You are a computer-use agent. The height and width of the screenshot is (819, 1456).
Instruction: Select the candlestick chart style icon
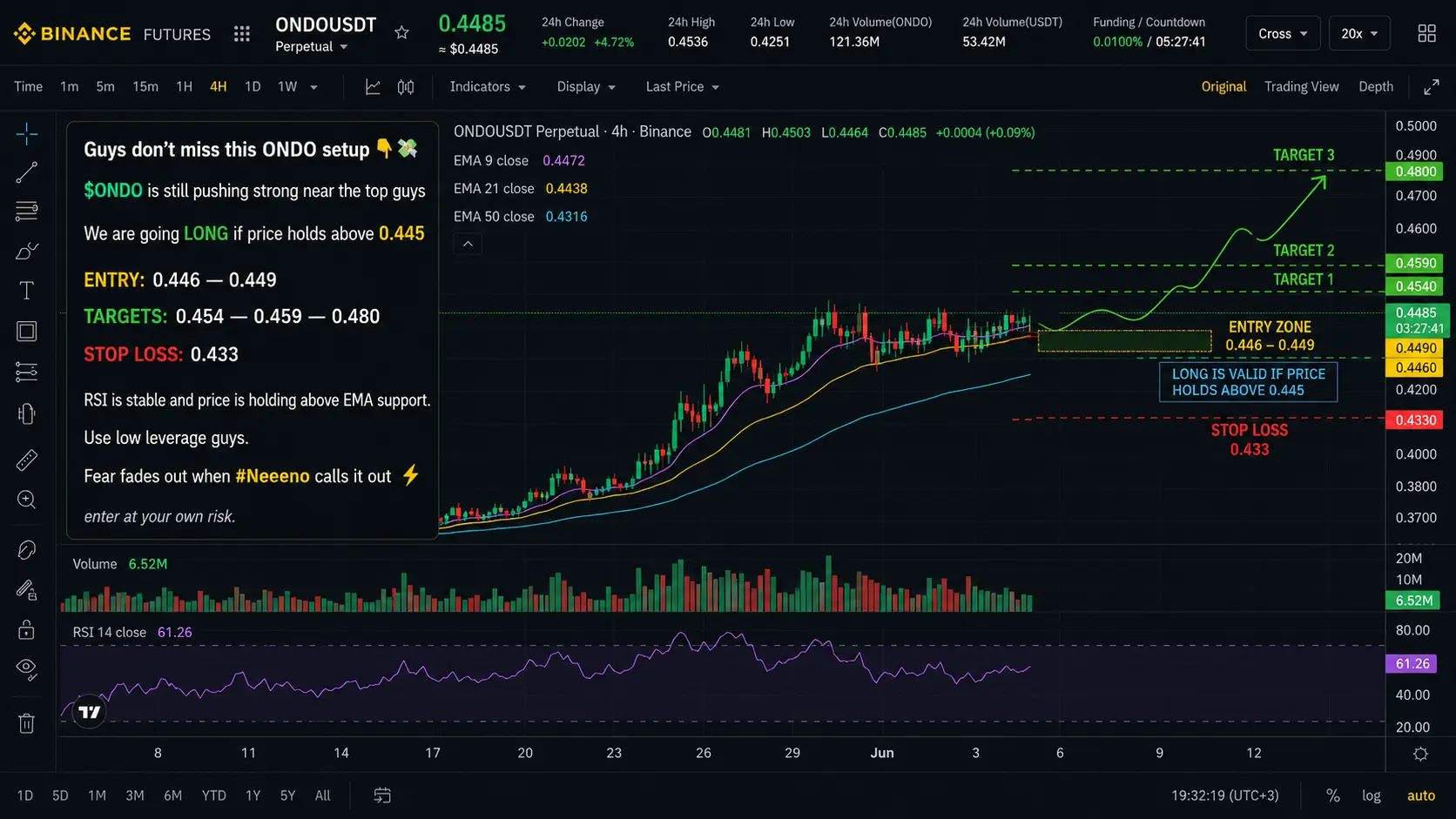click(x=406, y=87)
